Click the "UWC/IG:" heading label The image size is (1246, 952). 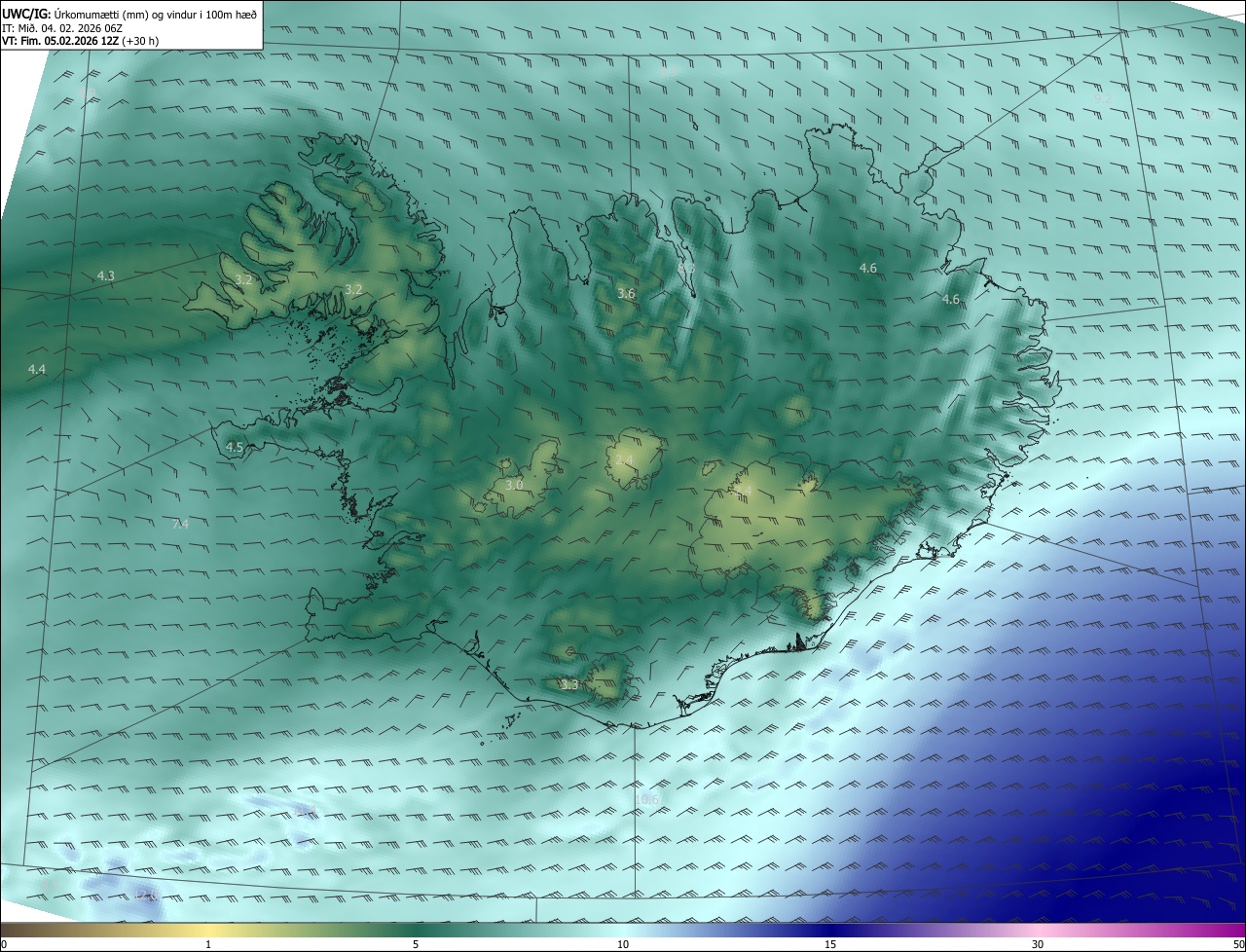coord(27,13)
